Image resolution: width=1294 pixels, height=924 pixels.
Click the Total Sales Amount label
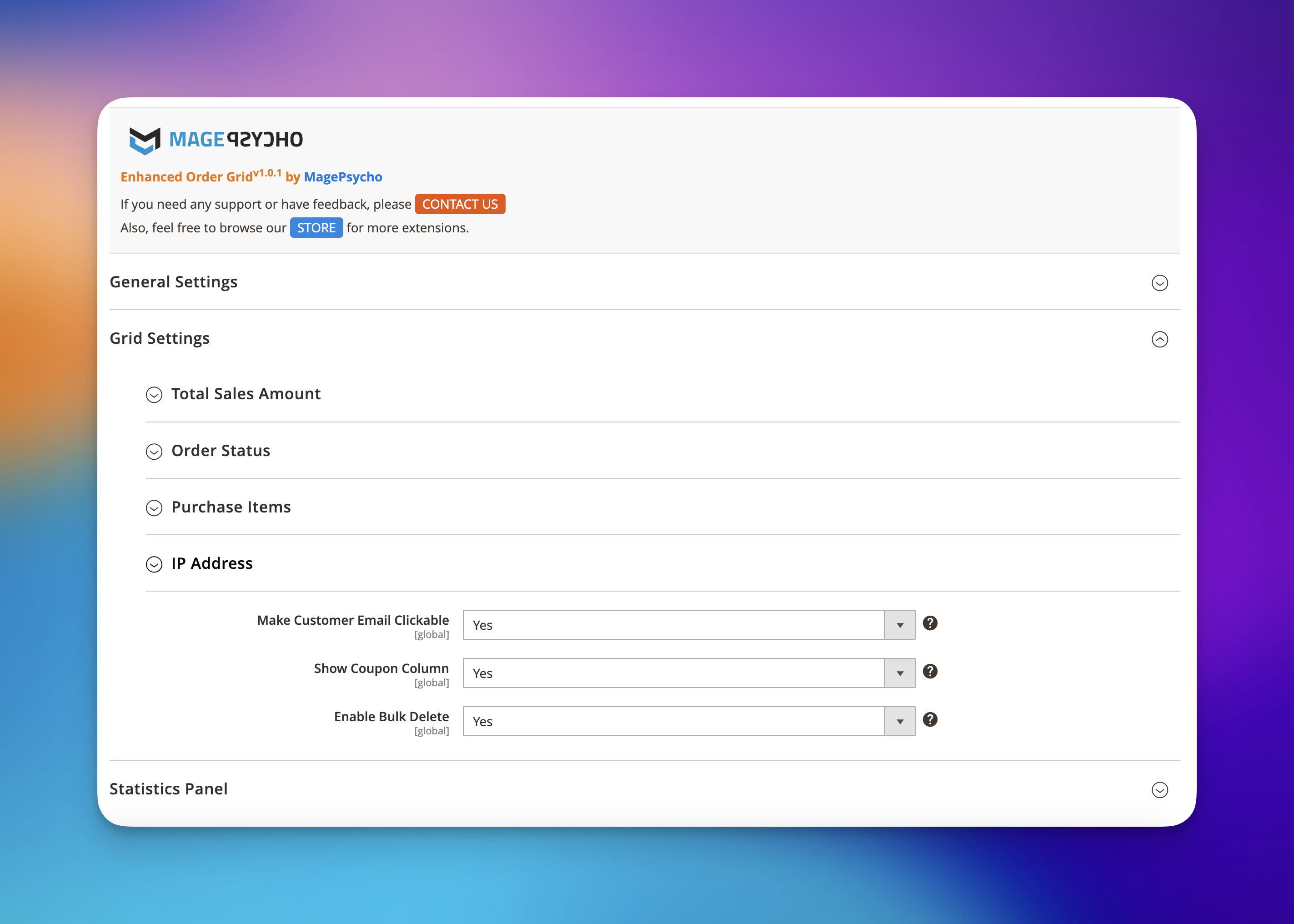tap(246, 394)
